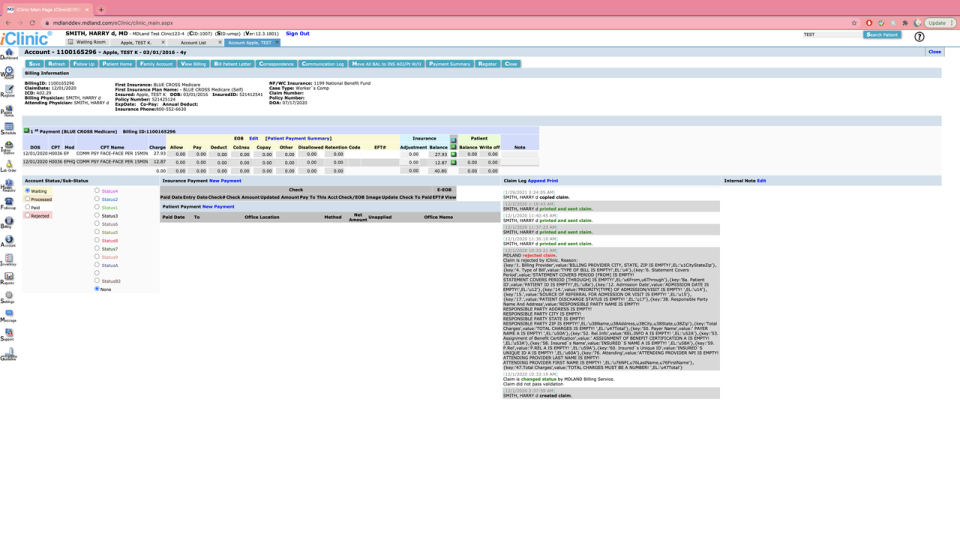960x540 pixels.
Task: Select the Status7 sub-status
Action: click(97, 249)
